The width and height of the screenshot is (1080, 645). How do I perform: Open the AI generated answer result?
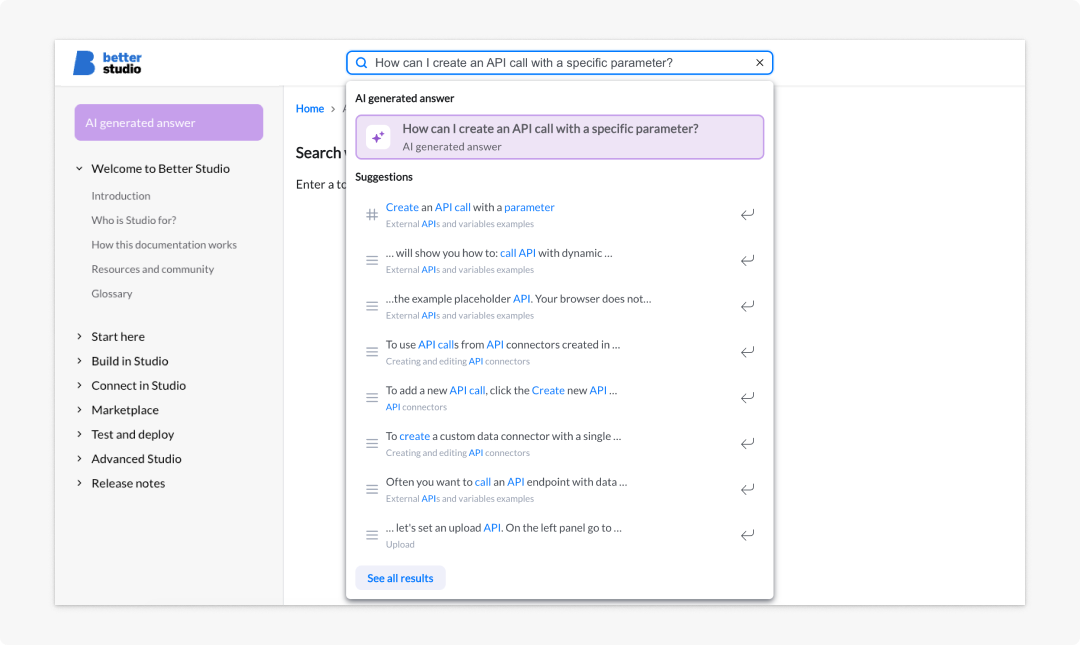click(559, 137)
